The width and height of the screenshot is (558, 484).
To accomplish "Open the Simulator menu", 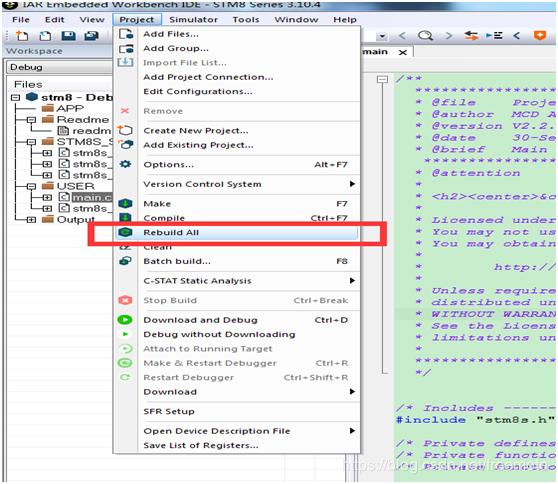I will click(193, 20).
